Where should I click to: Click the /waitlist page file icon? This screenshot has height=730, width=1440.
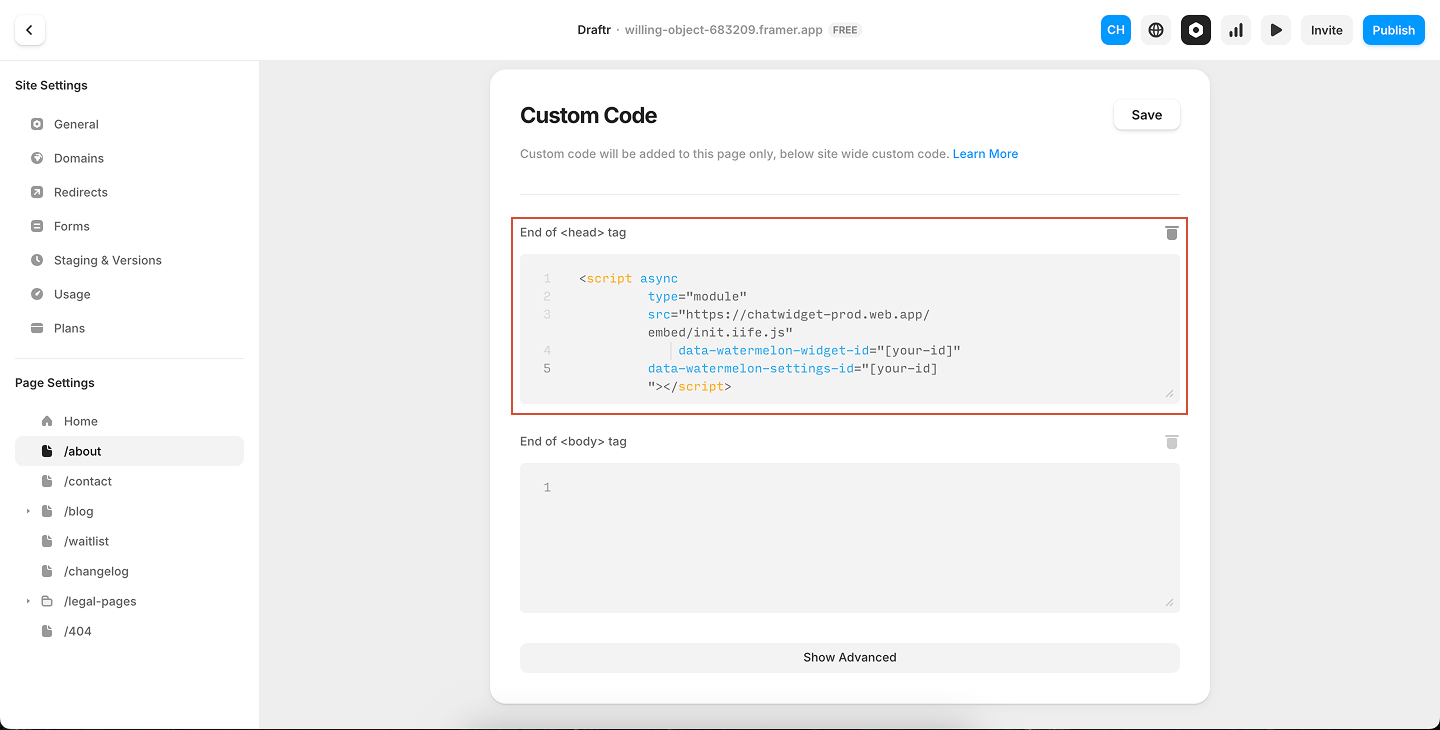(47, 541)
